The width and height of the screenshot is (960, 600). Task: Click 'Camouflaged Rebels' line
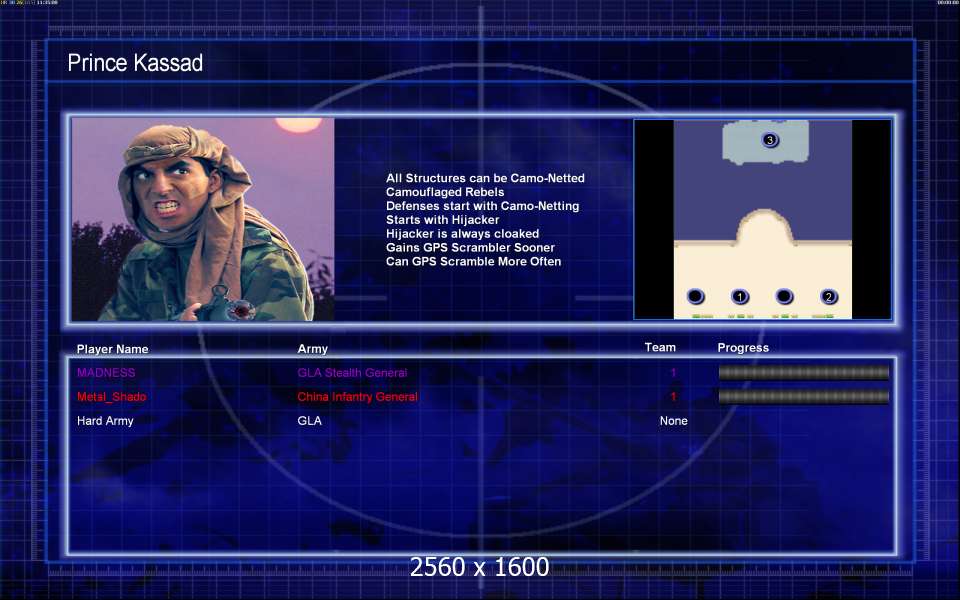[x=445, y=192]
